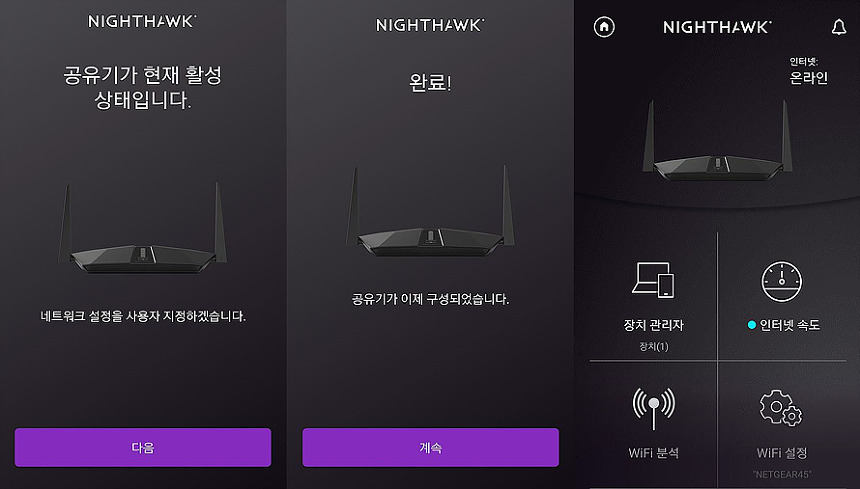Click the purple 다음 button
Screen dimensions: 860x489
point(143,447)
